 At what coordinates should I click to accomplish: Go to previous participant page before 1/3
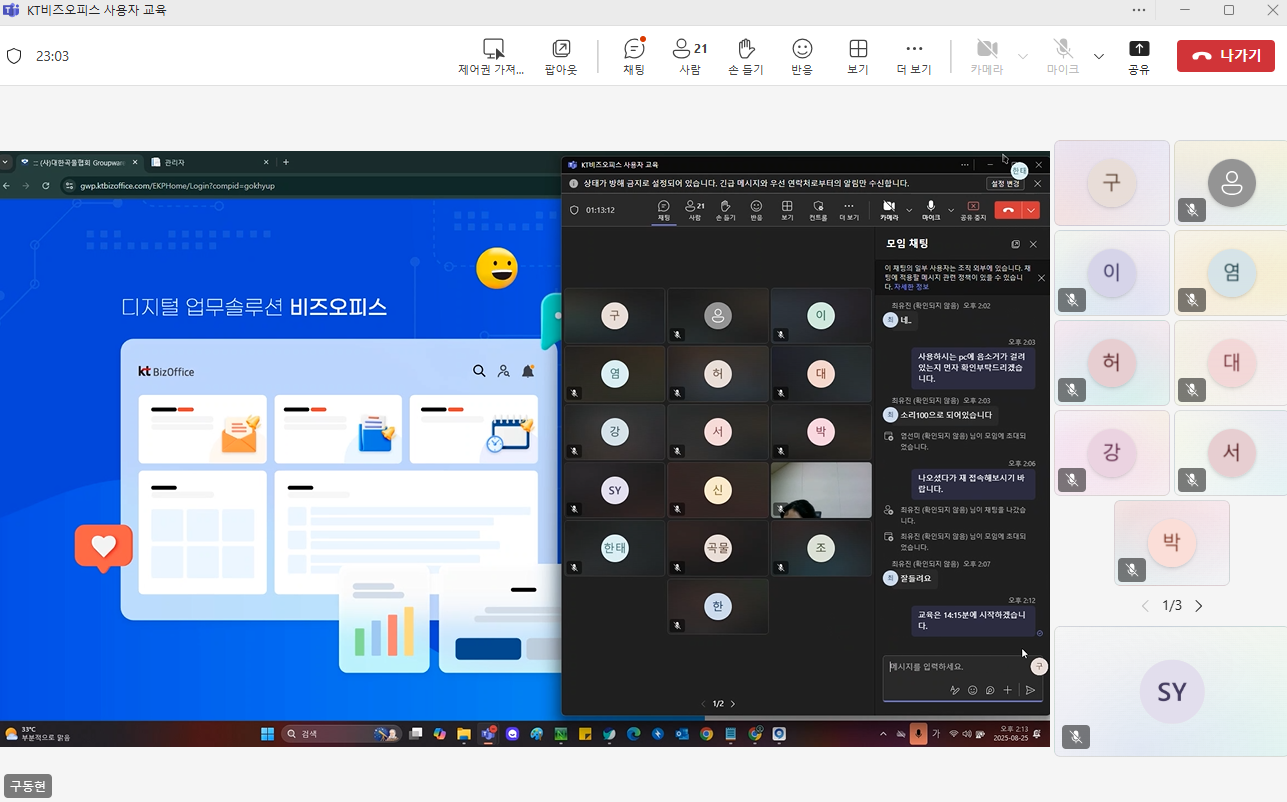pyautogui.click(x=1146, y=606)
